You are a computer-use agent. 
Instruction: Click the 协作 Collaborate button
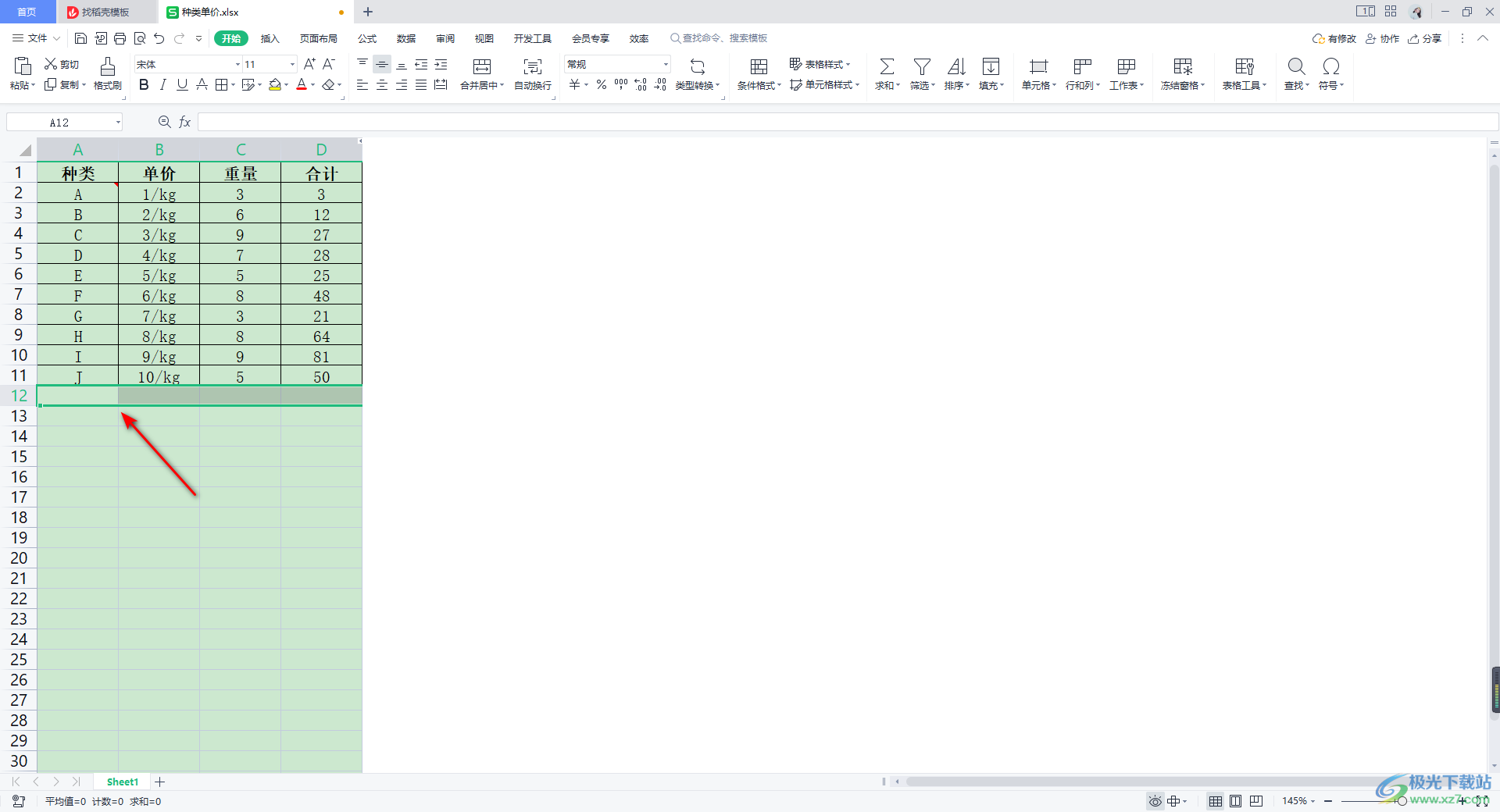(1382, 38)
